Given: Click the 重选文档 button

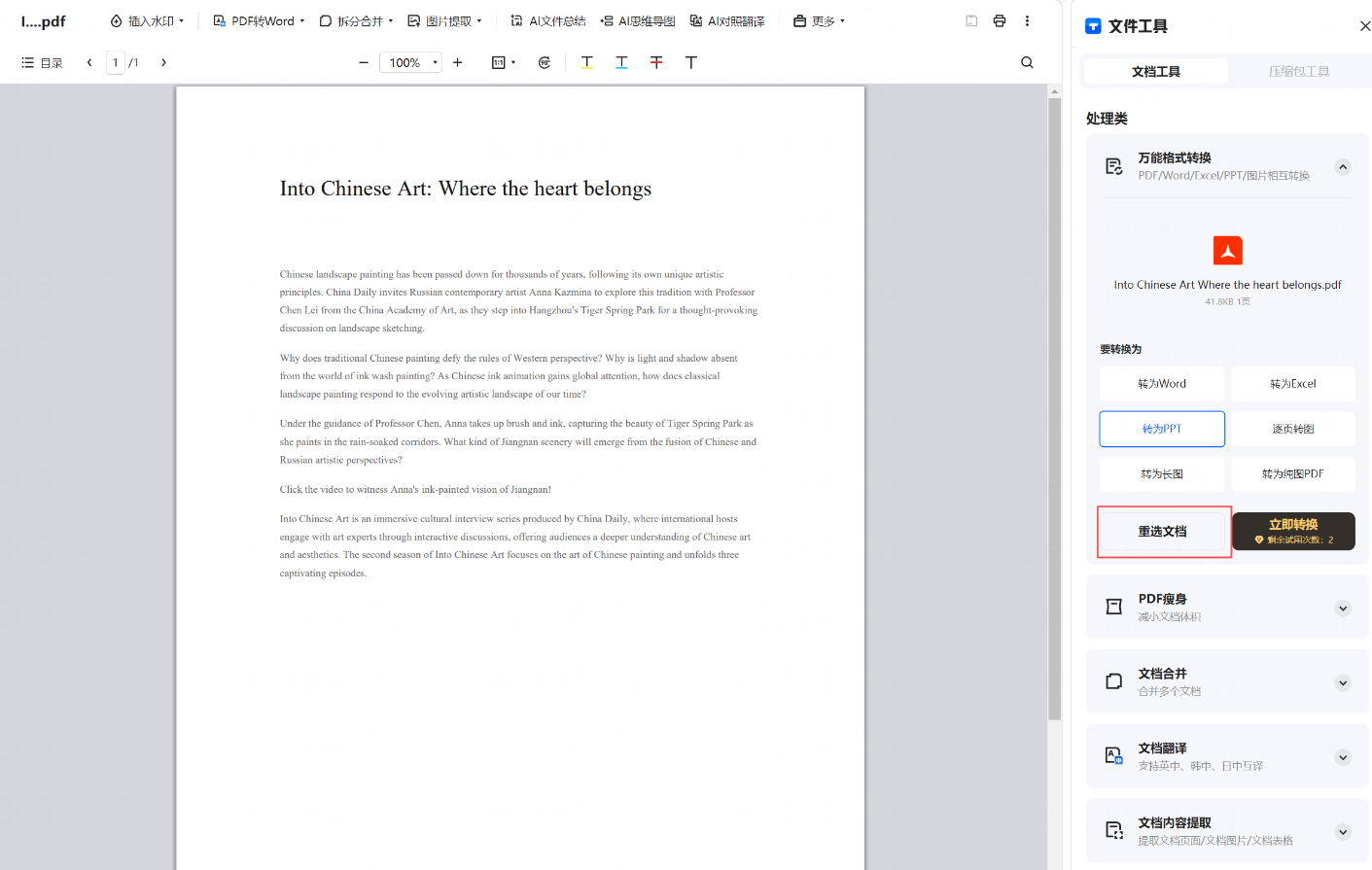Looking at the screenshot, I should pos(1163,532).
